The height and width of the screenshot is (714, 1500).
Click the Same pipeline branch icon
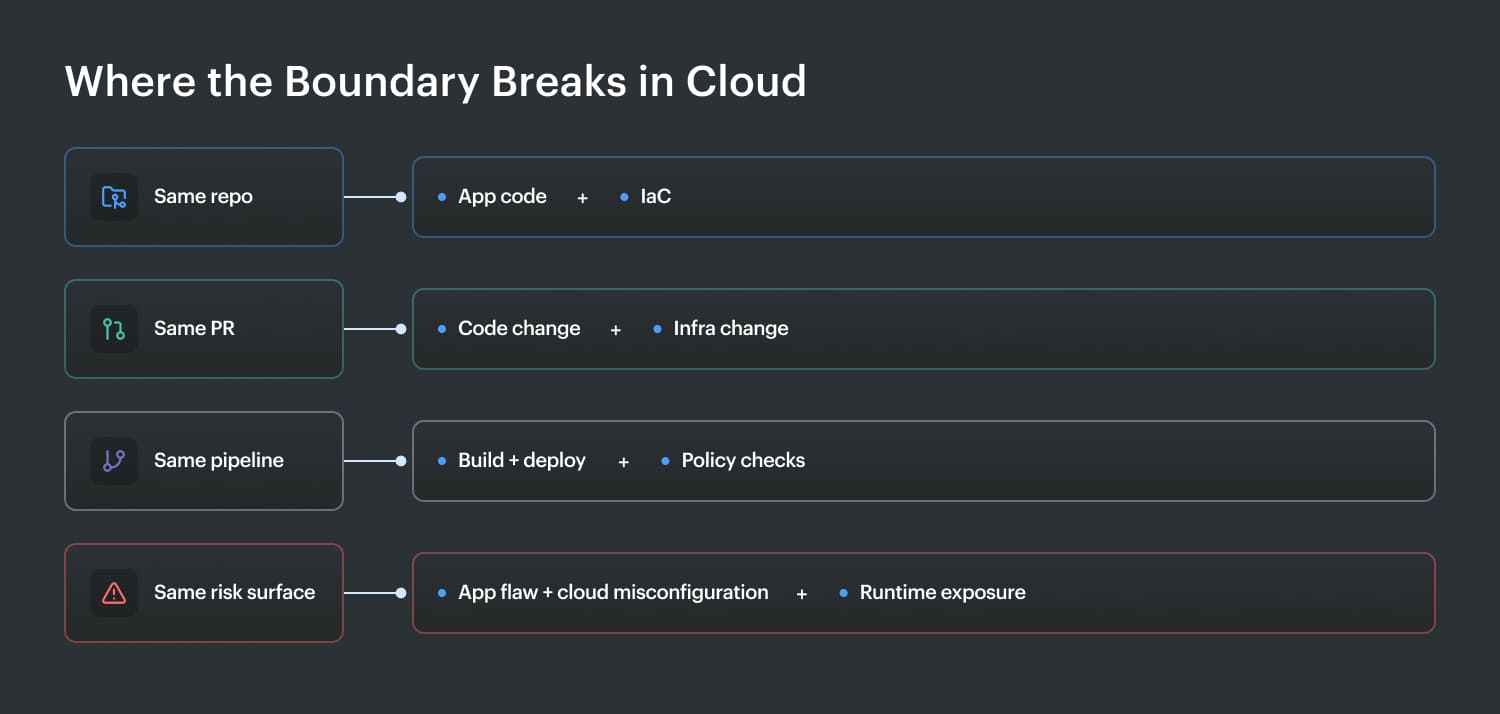pyautogui.click(x=114, y=461)
